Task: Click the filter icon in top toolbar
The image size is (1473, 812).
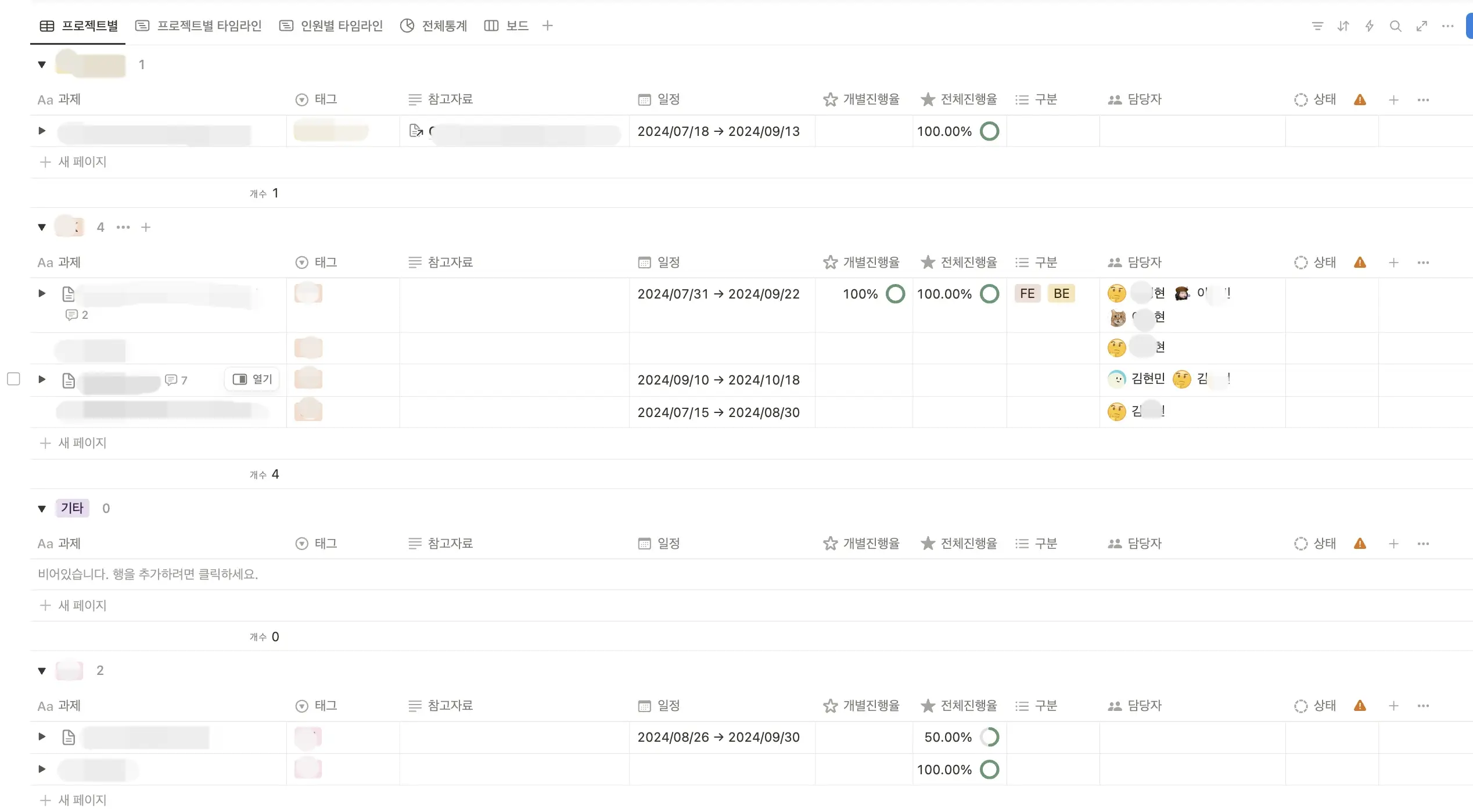Action: tap(1317, 26)
